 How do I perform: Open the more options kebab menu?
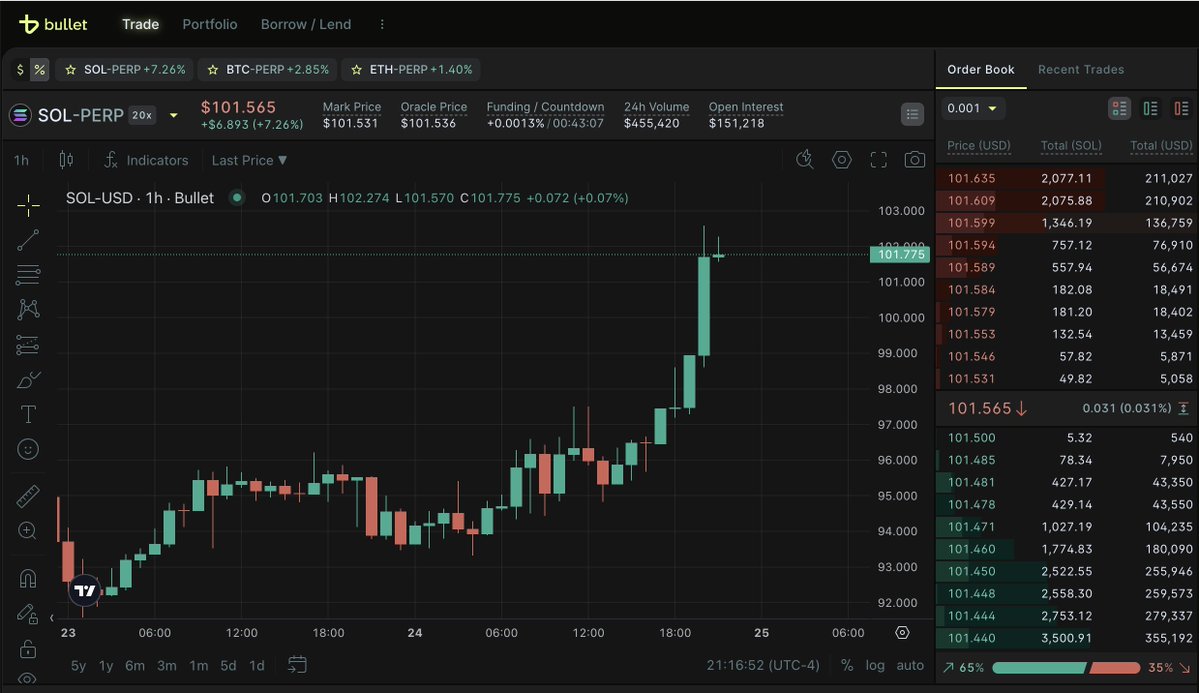382,24
